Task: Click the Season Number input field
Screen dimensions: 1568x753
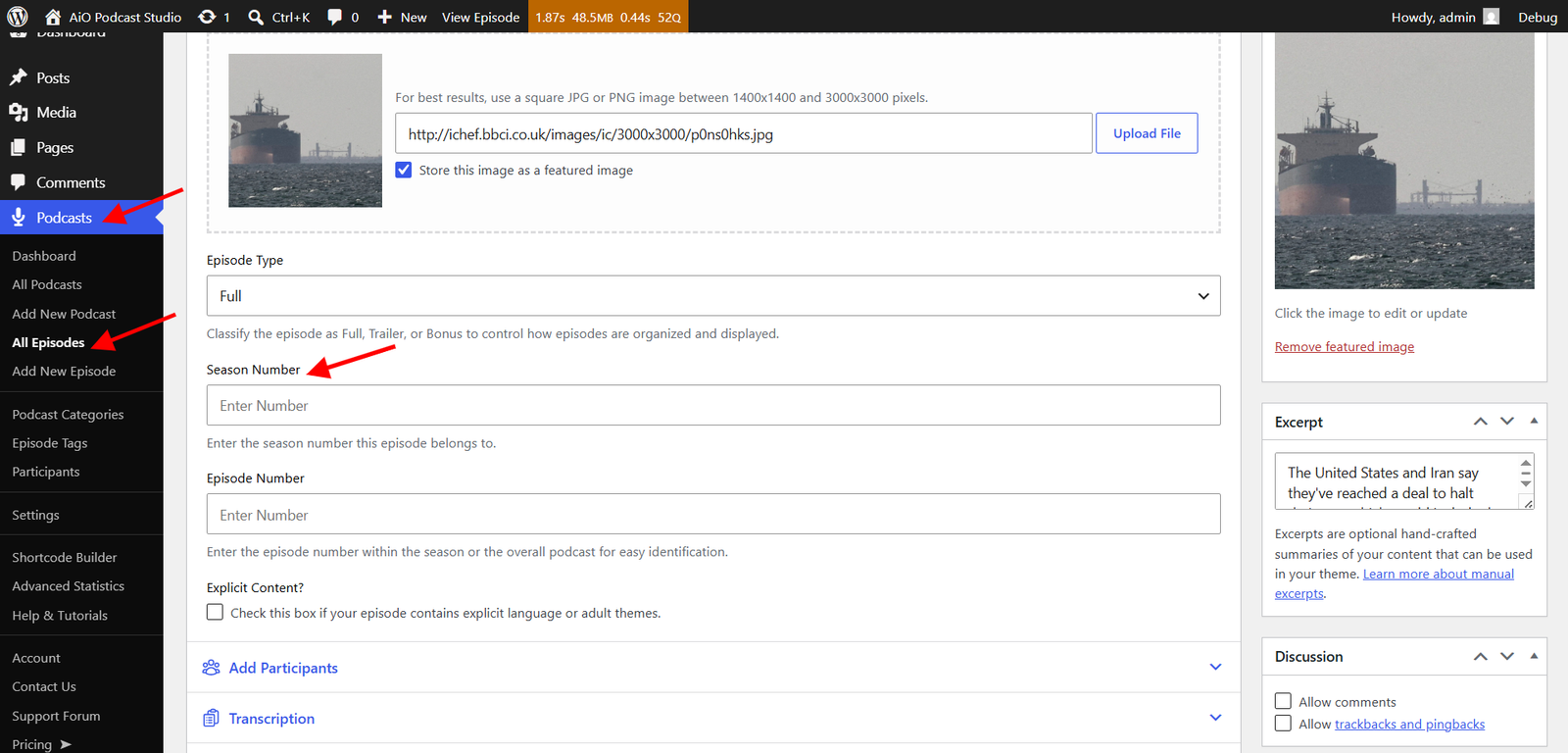Action: [713, 405]
